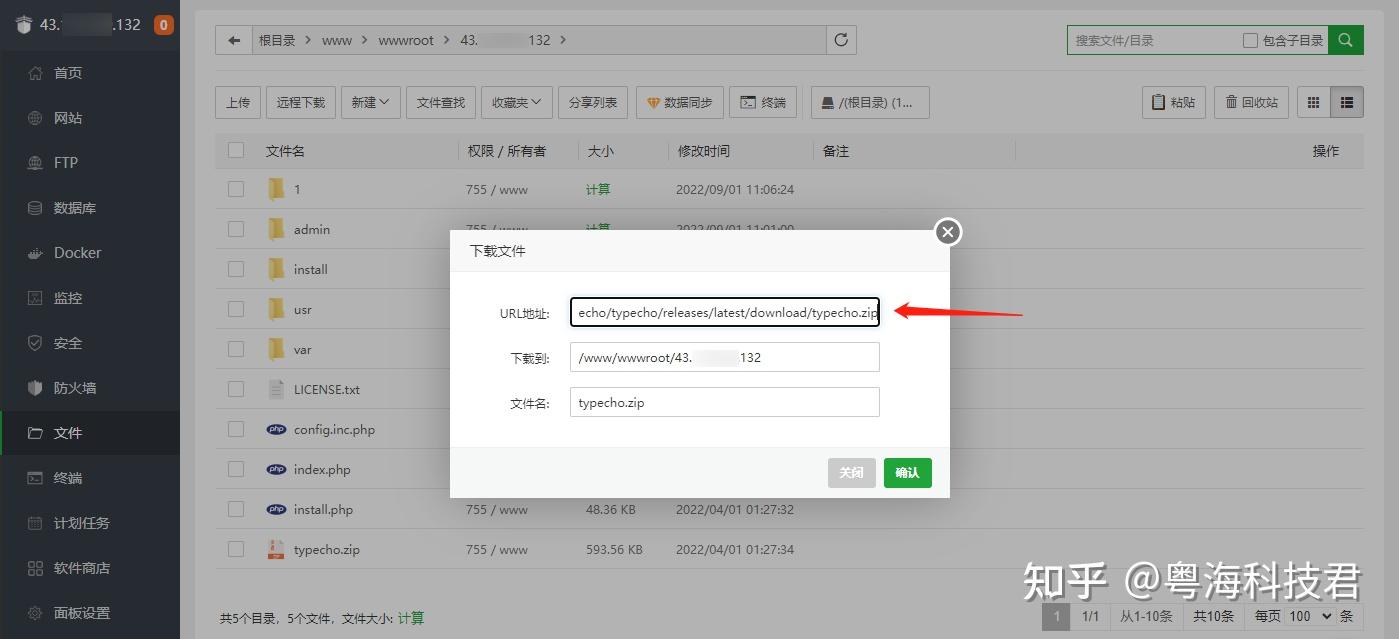Screen dimensions: 1399x639
Task: Click grey 关闭 close button in dialog
Action: click(852, 473)
